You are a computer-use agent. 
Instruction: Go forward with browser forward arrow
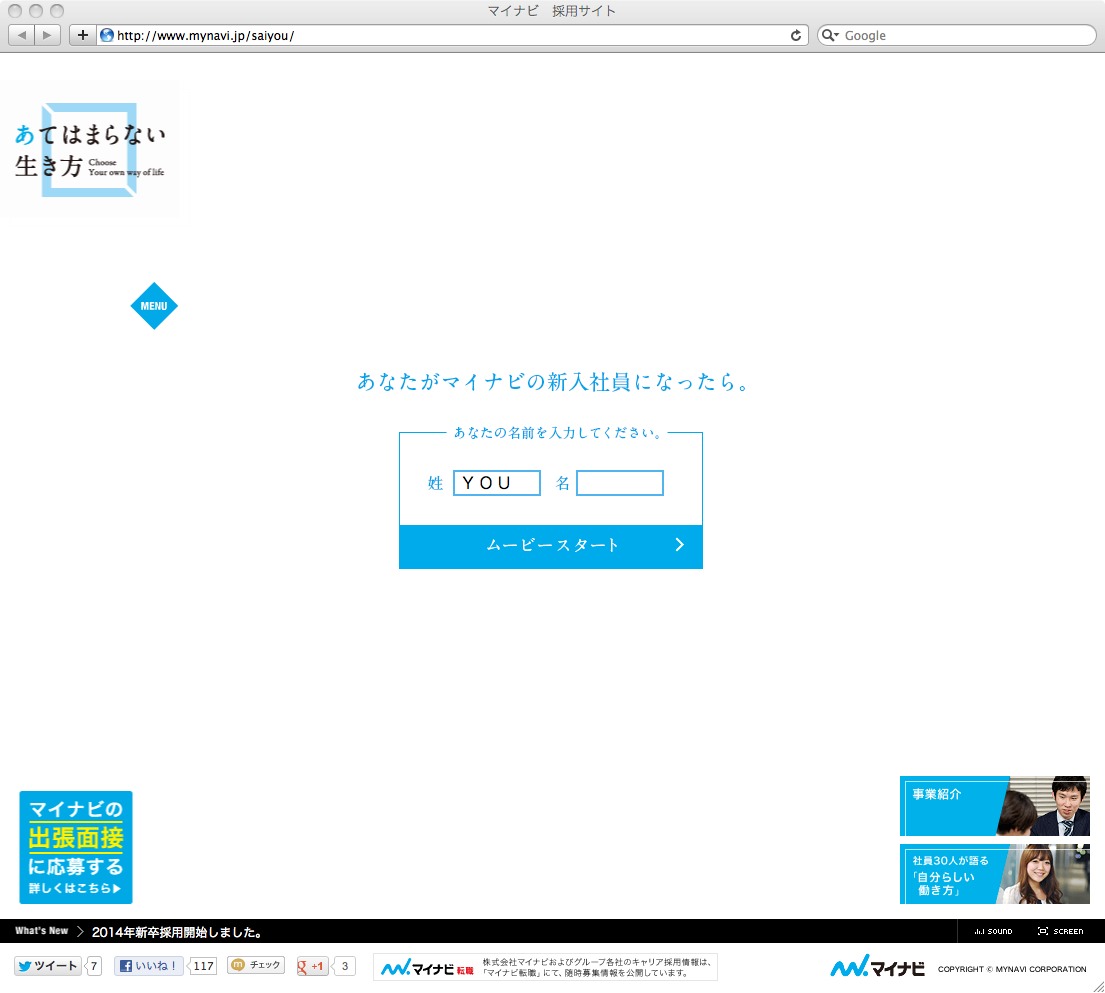[47, 35]
